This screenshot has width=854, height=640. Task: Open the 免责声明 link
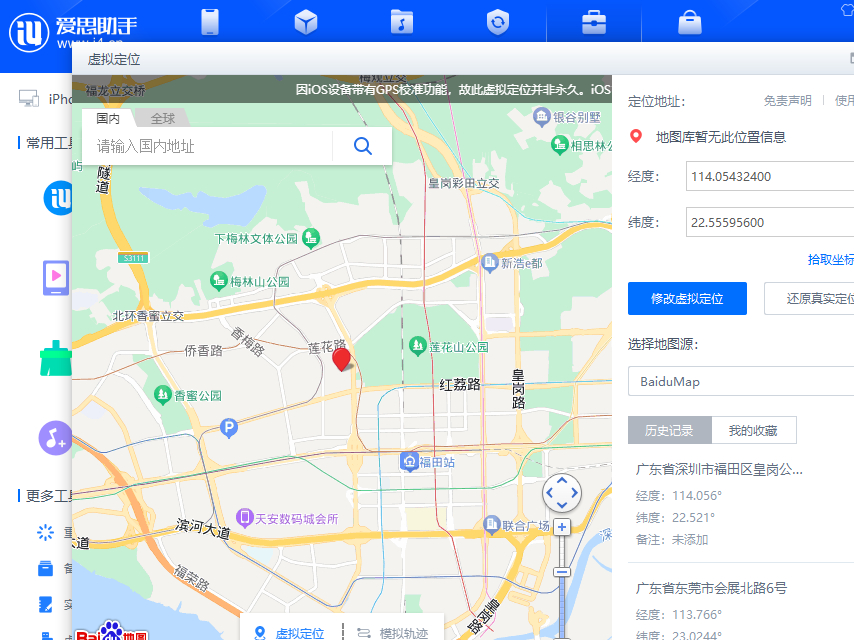(788, 101)
